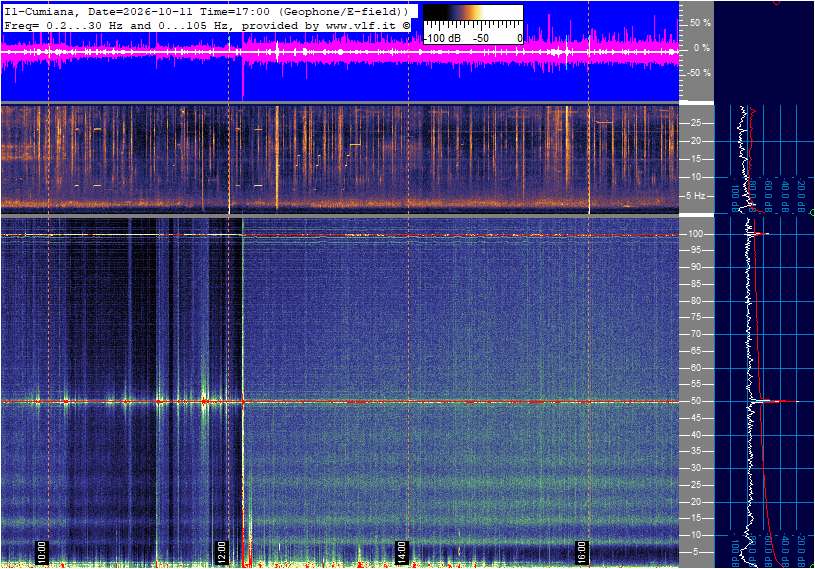Click the header line starting 'I1-Cumiana, Date='

(204, 11)
